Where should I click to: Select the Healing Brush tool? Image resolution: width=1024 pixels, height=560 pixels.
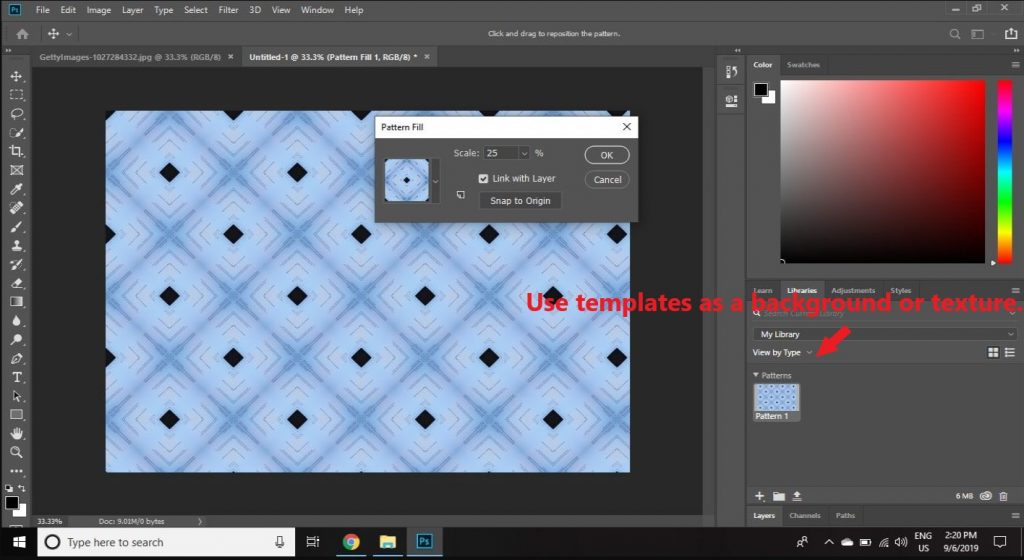pyautogui.click(x=16, y=208)
